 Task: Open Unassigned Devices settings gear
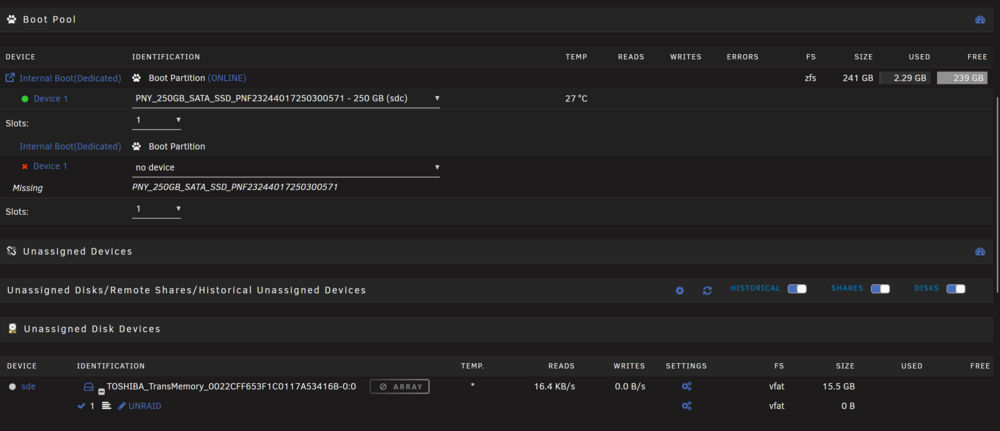point(680,290)
